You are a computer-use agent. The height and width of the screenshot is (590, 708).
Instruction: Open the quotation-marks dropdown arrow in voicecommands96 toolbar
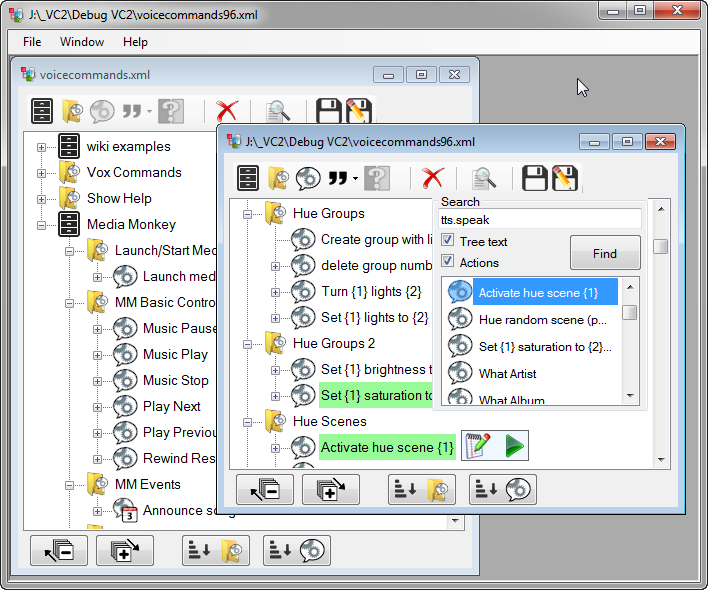[x=355, y=178]
